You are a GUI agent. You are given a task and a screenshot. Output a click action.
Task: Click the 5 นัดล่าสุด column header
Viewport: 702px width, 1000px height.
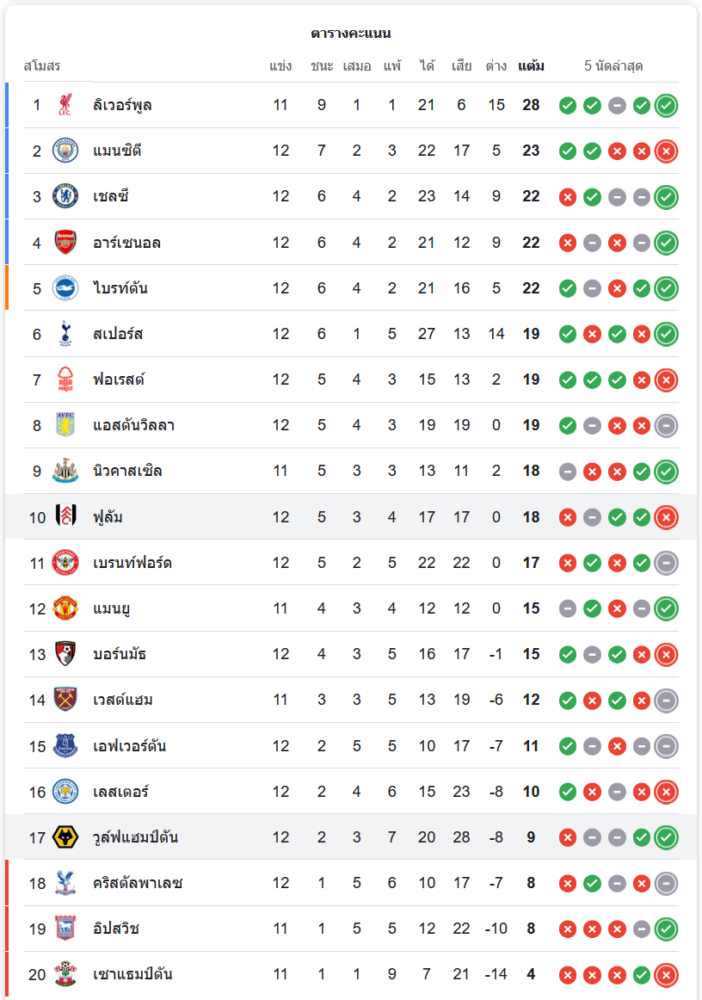pyautogui.click(x=613, y=66)
